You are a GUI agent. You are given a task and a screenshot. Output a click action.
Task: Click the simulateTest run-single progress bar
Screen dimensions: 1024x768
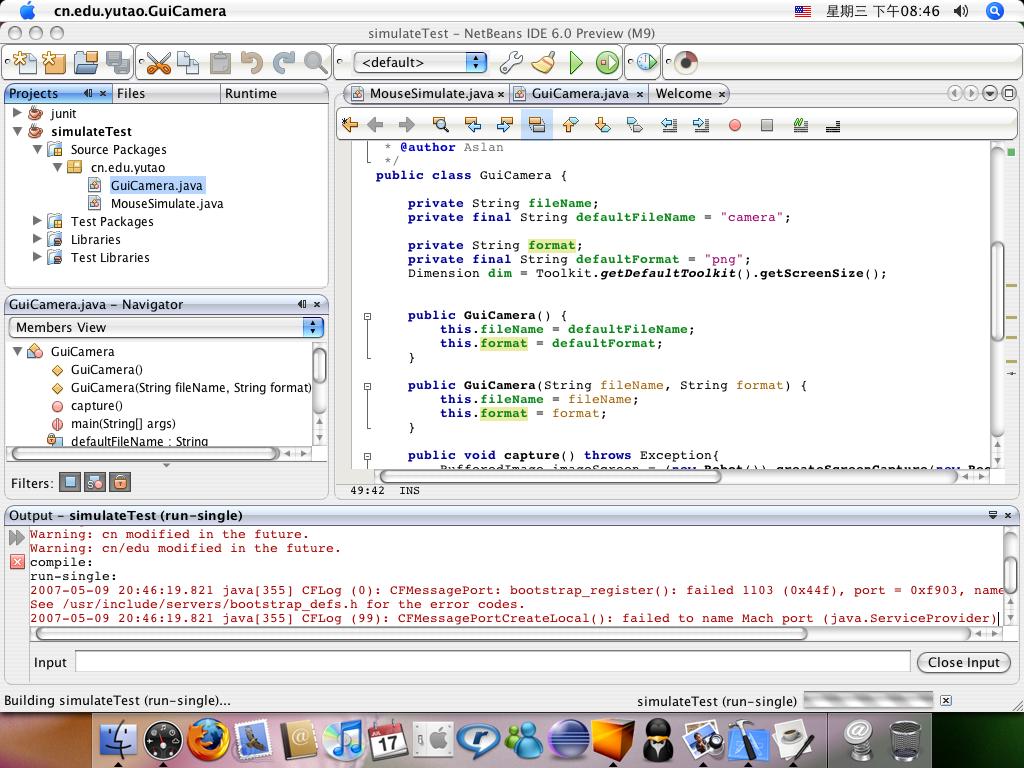(868, 700)
